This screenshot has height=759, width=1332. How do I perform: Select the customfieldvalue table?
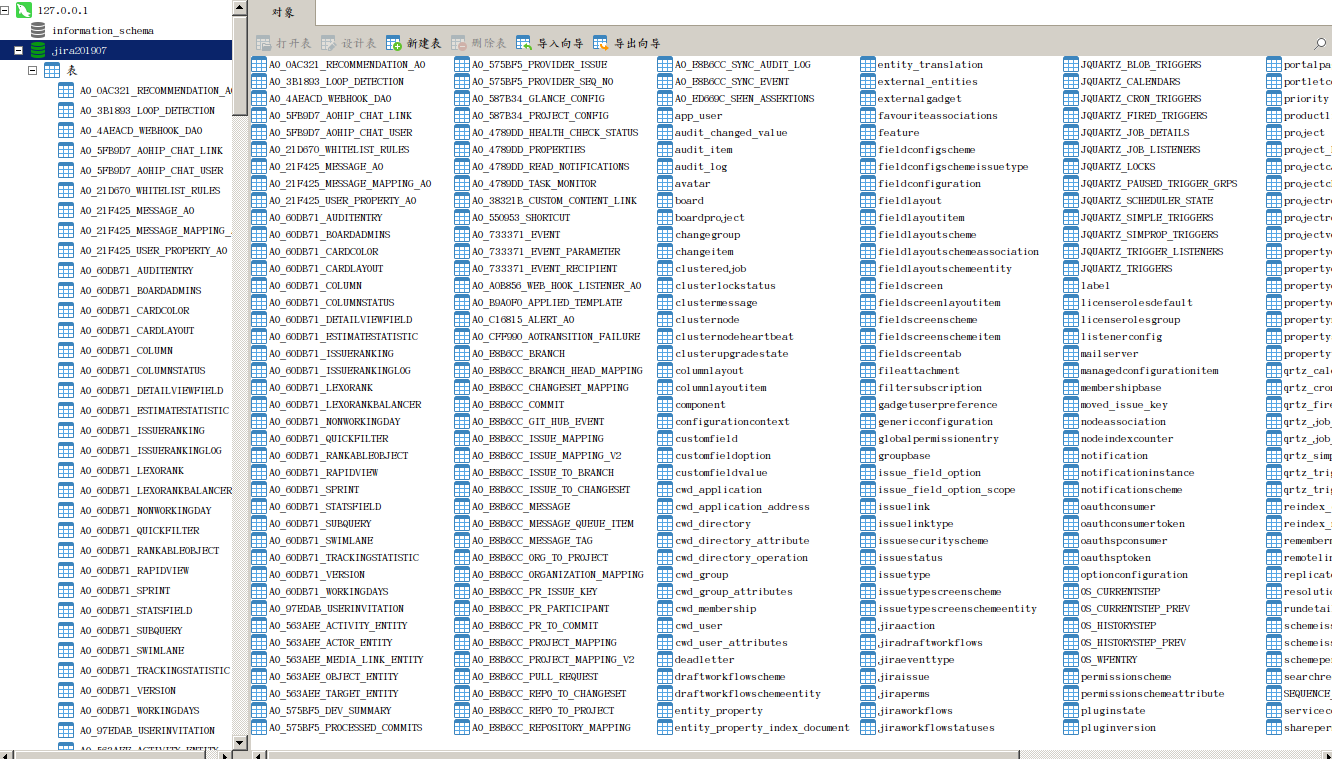(721, 473)
